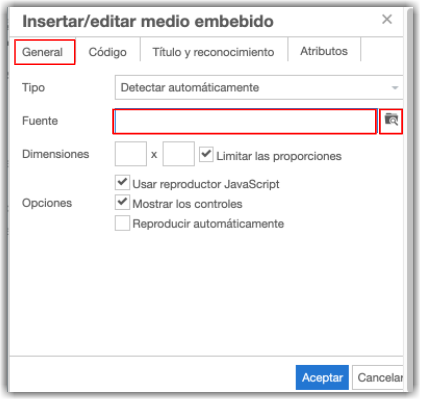
Task: Click the Reproducir automáticamente label text
Action: 208,224
